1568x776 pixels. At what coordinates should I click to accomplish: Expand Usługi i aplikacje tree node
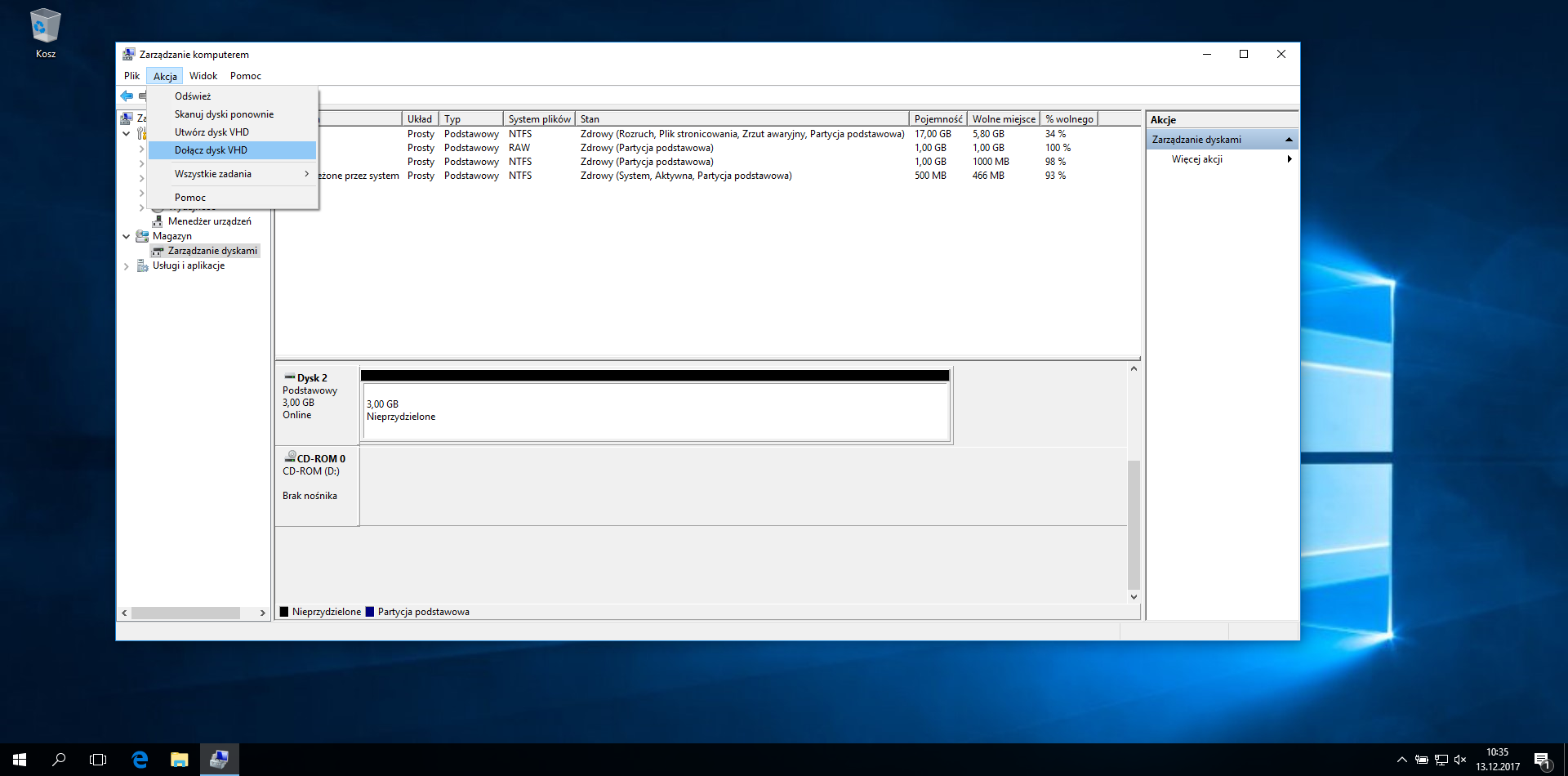point(127,266)
